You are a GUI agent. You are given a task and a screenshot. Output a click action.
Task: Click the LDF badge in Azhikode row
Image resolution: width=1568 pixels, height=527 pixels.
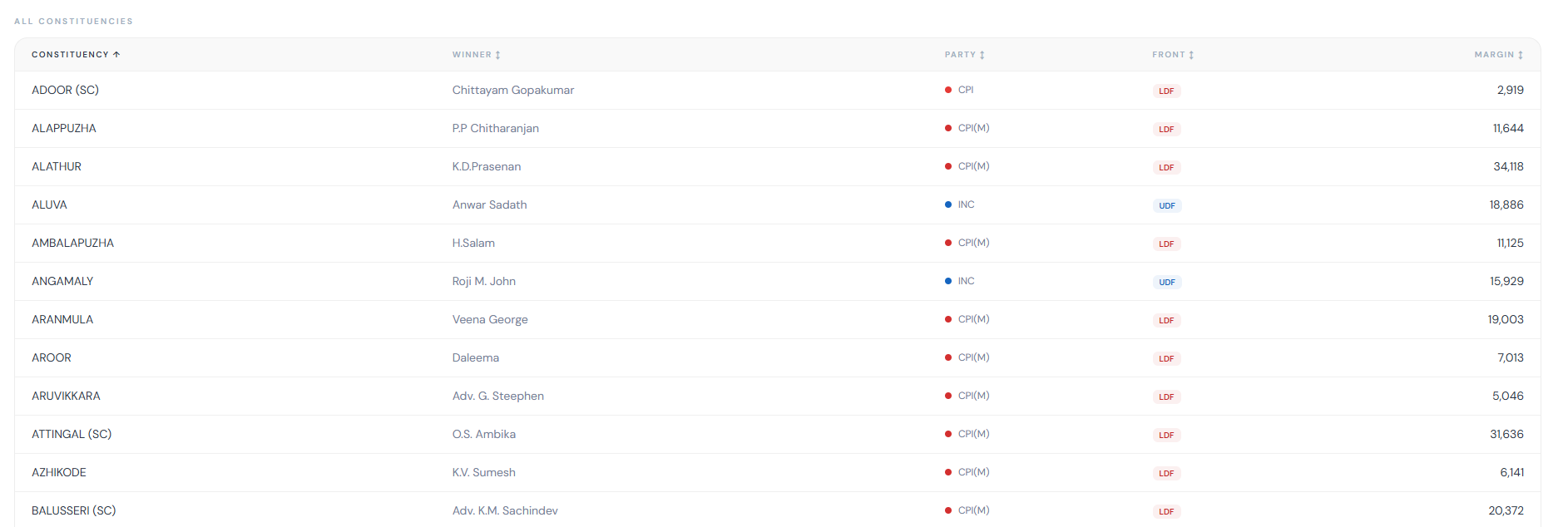coord(1166,474)
